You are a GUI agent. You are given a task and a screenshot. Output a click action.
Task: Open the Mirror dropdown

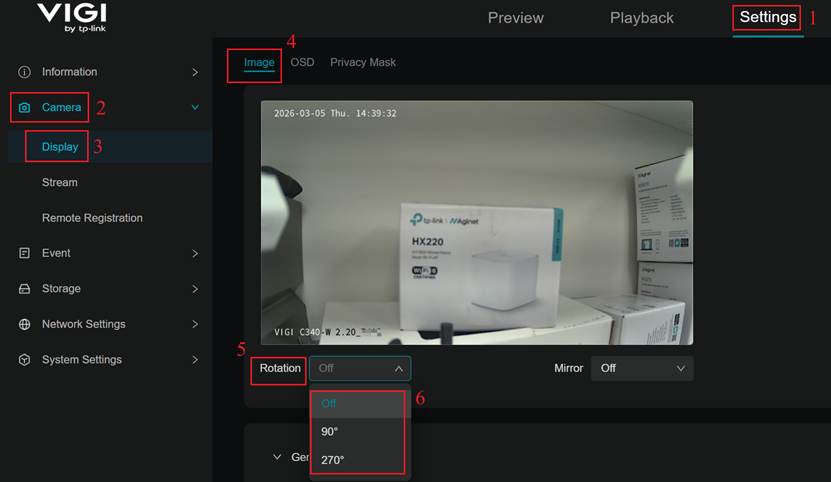pos(642,368)
